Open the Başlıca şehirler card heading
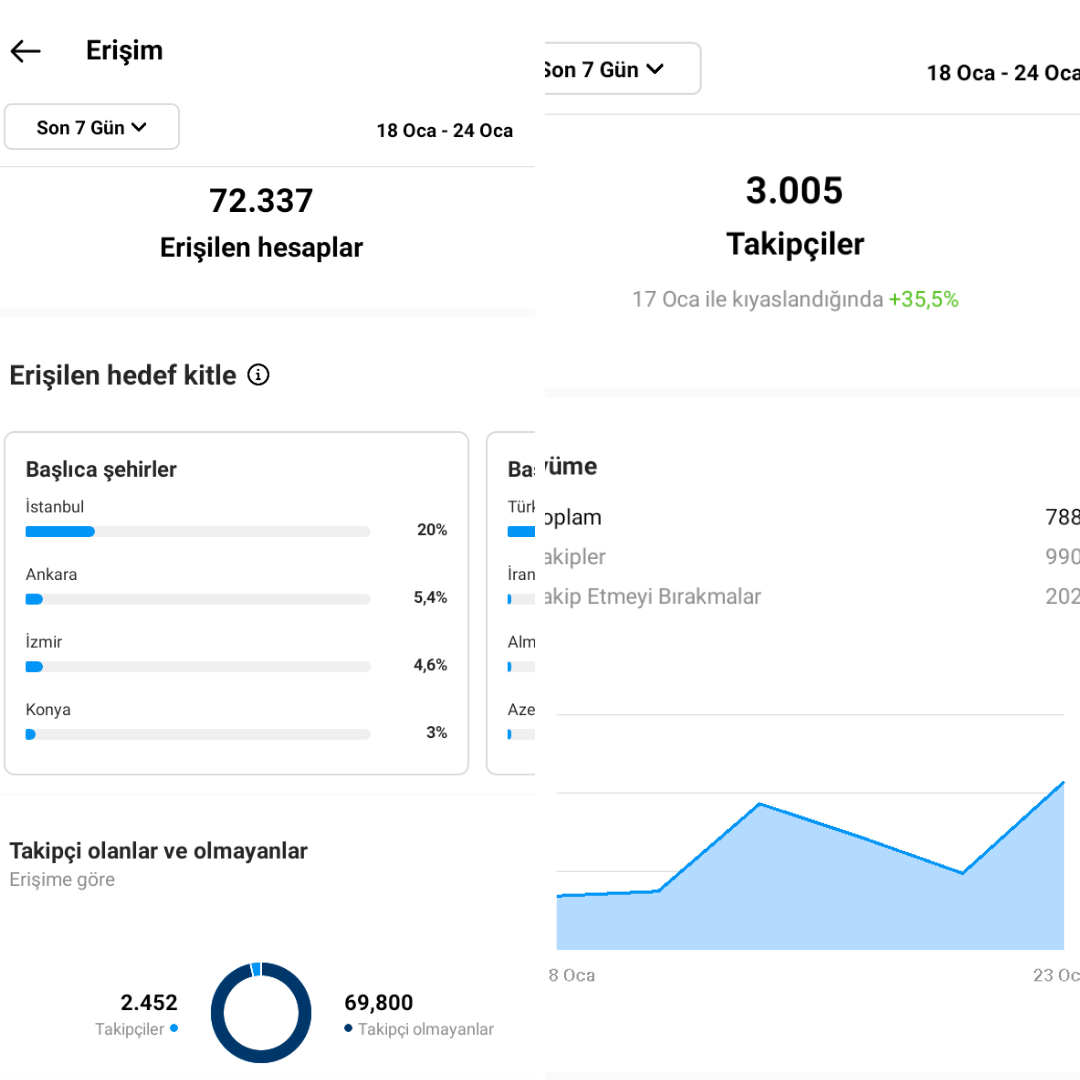 coord(101,469)
